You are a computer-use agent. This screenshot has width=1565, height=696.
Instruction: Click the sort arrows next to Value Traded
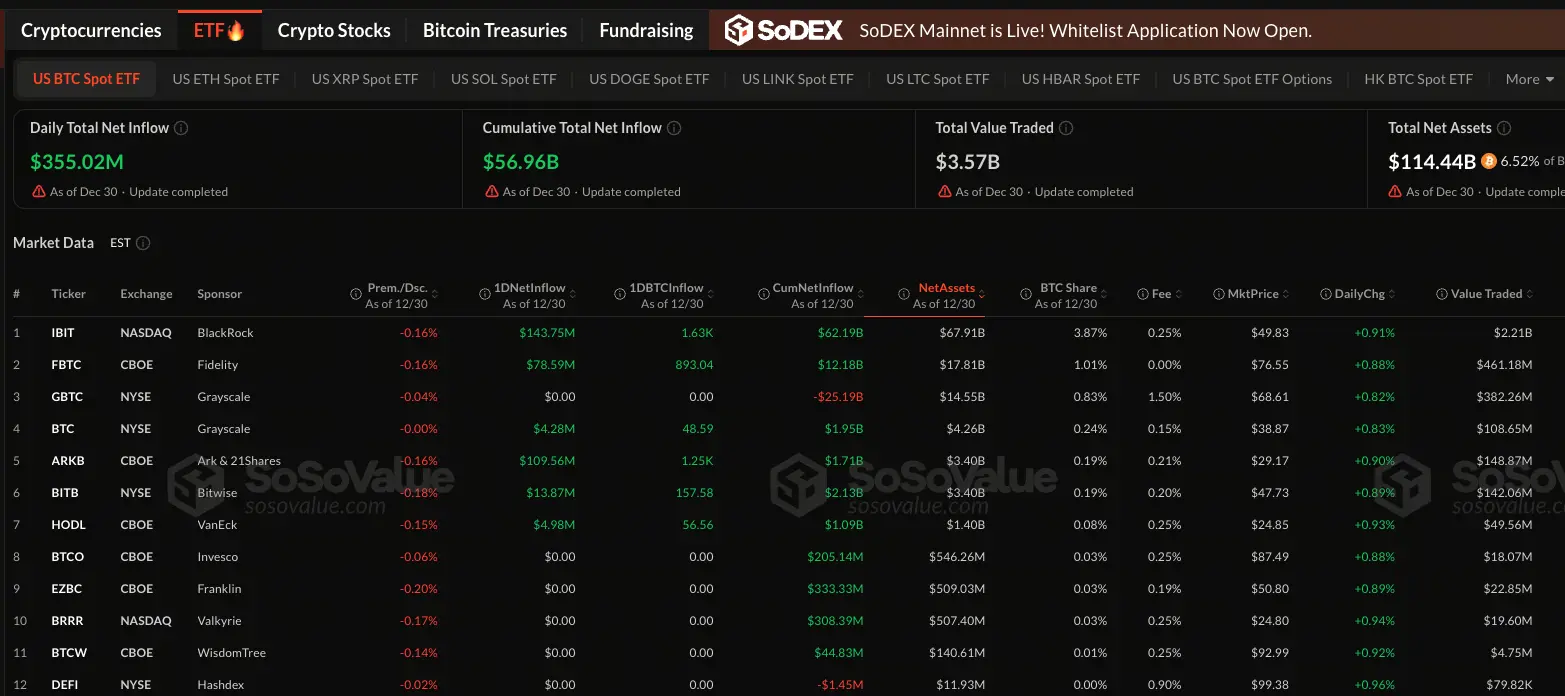point(1530,294)
